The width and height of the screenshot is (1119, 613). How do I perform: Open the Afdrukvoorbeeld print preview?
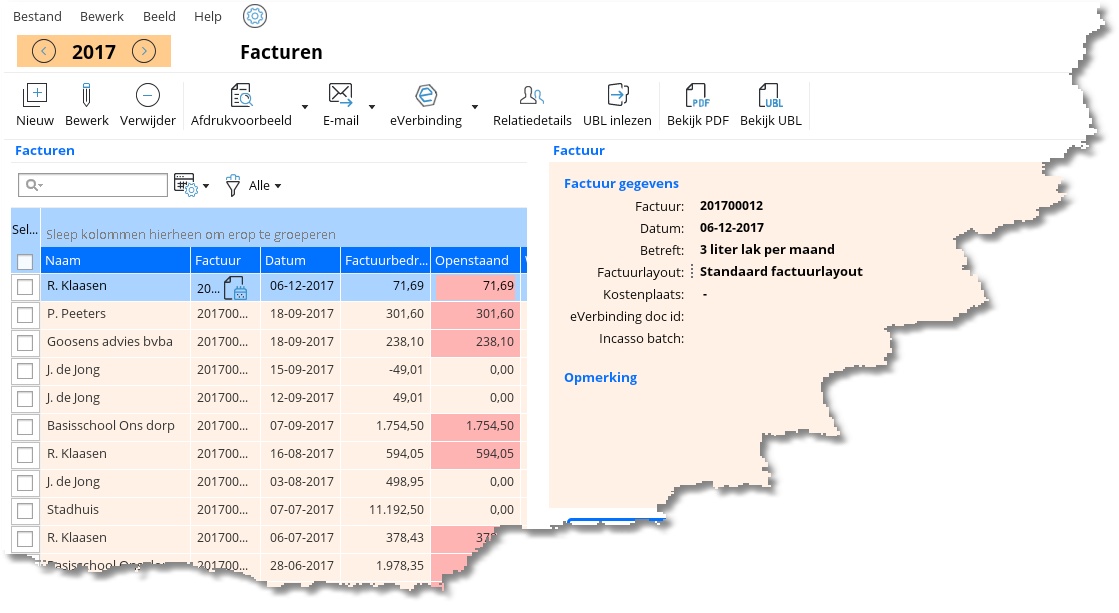point(241,96)
